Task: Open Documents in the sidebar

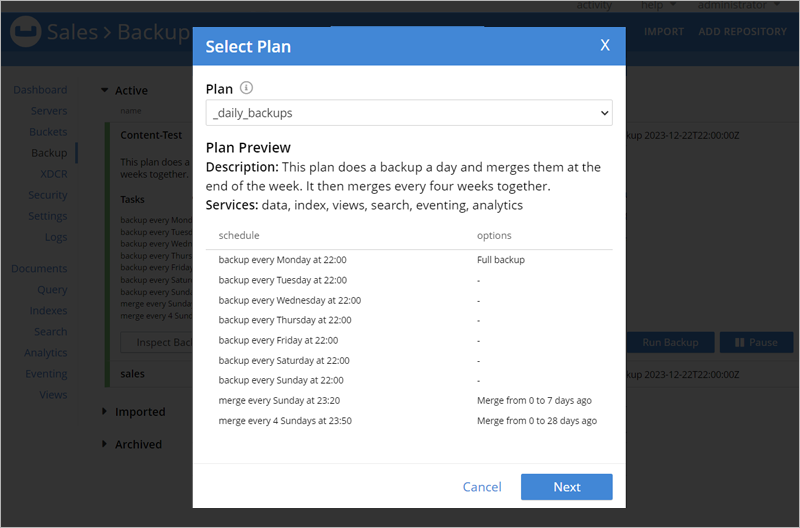Action: point(39,268)
